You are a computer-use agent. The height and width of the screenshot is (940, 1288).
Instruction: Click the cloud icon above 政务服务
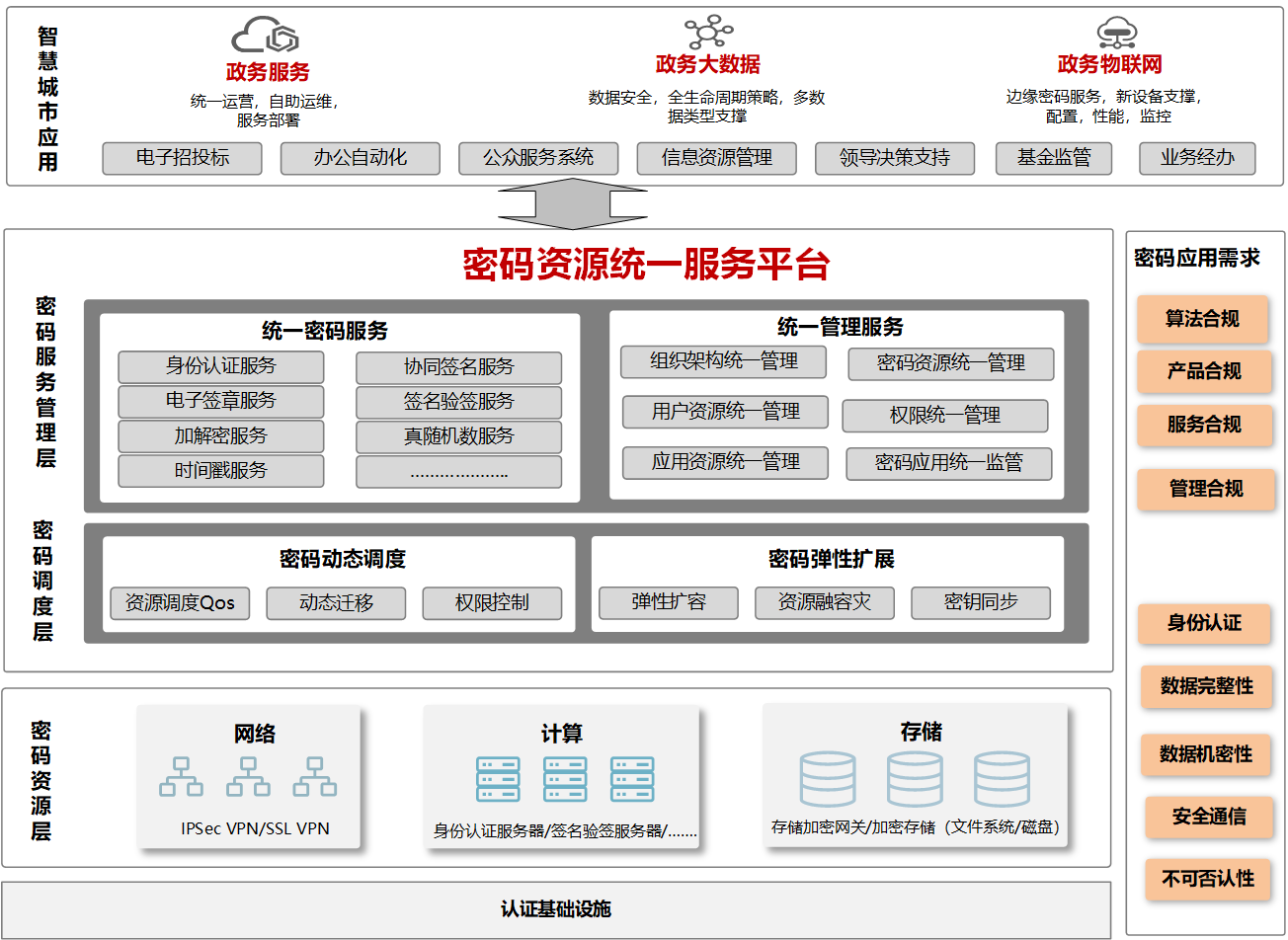point(265,36)
